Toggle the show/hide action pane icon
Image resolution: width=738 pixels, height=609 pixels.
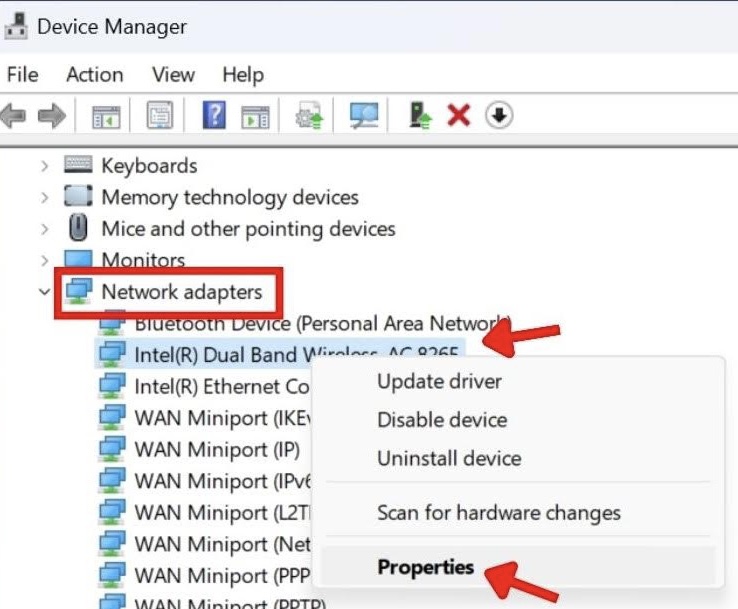coord(255,116)
